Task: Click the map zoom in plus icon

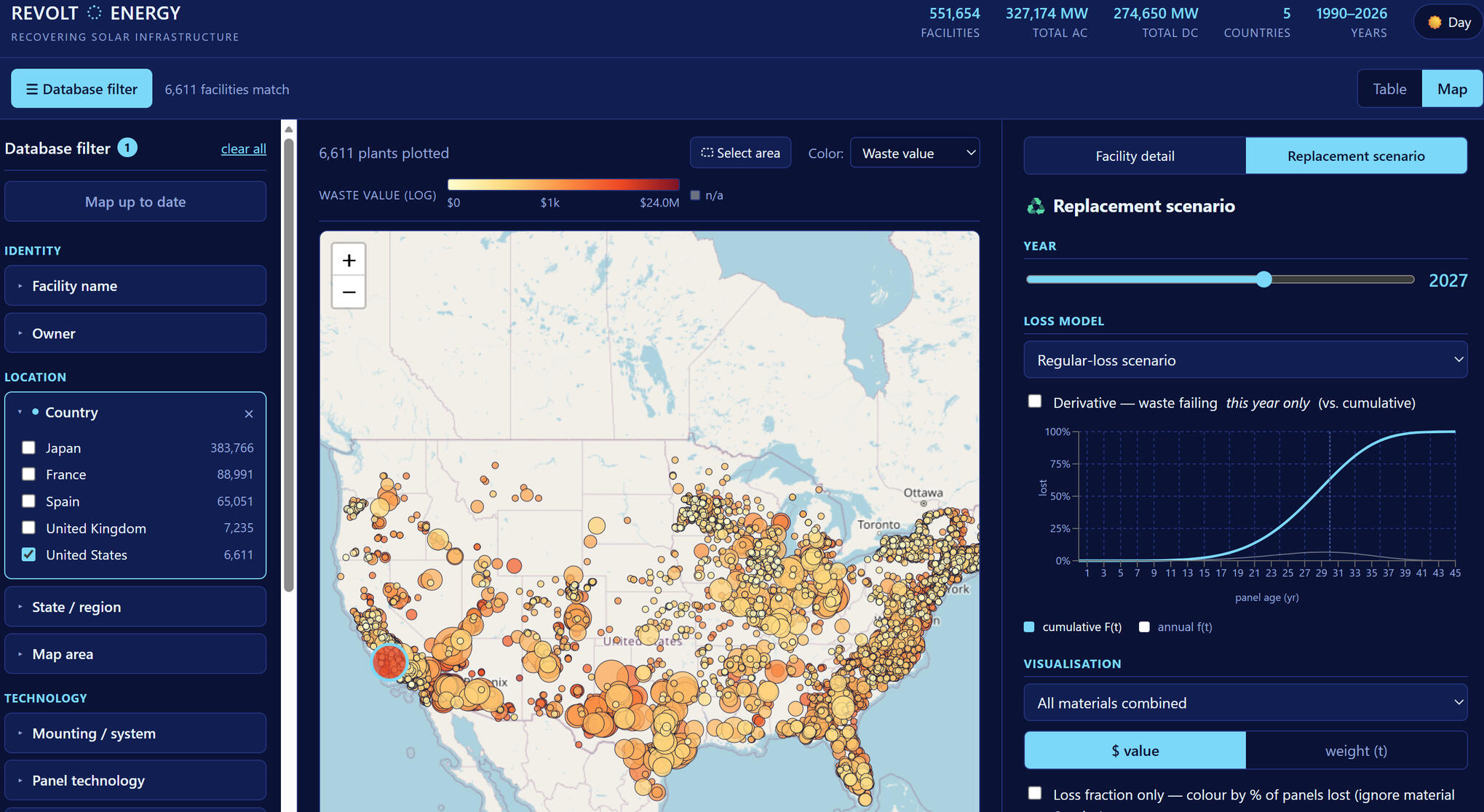Action: pyautogui.click(x=349, y=260)
